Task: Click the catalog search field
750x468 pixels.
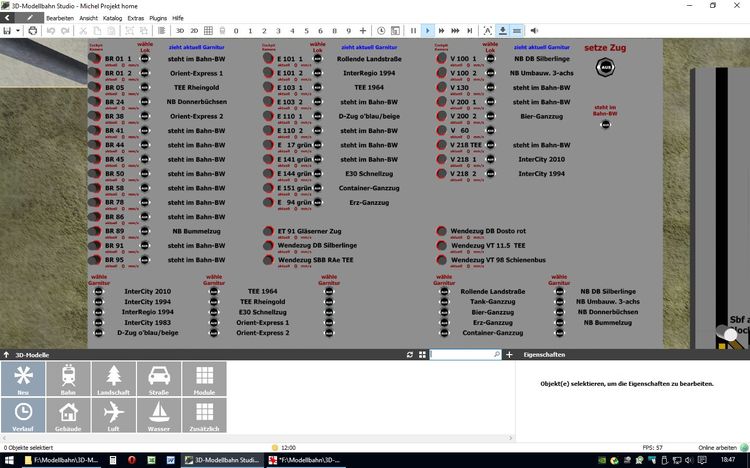Action: [x=465, y=355]
